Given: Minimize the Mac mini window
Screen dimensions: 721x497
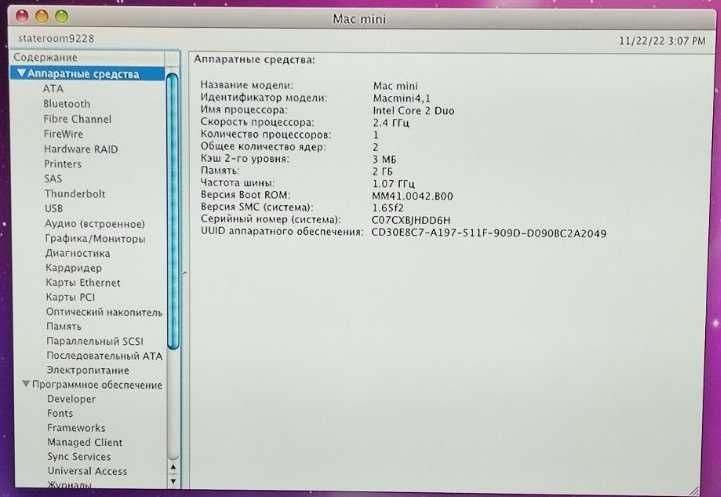Looking at the screenshot, I should pos(42,16).
